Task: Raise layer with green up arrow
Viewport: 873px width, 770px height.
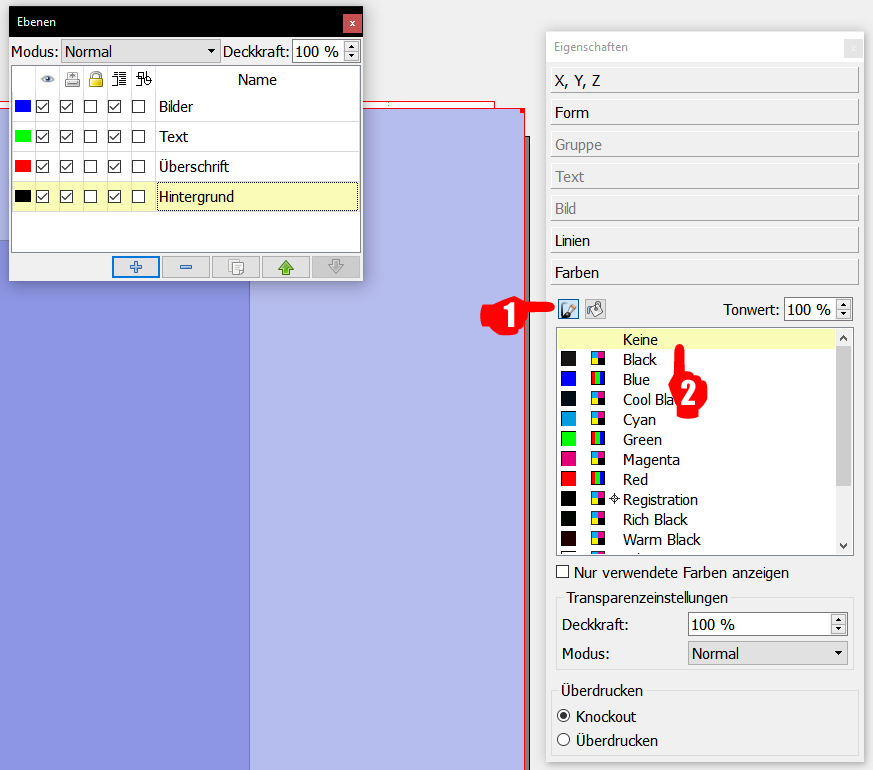Action: 286,267
